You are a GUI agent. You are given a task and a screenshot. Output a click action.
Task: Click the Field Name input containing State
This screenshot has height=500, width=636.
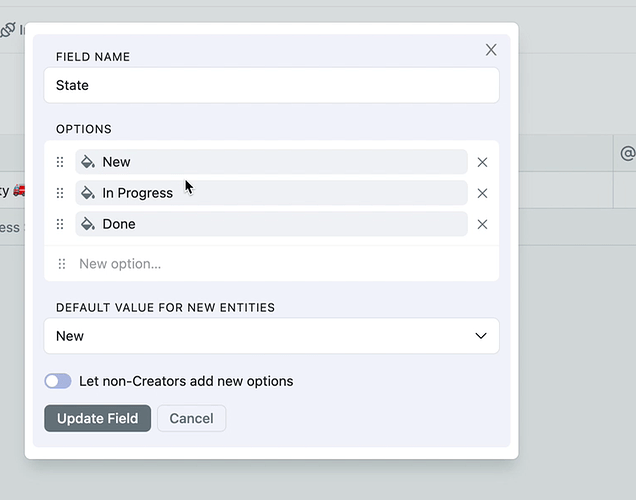coord(271,85)
